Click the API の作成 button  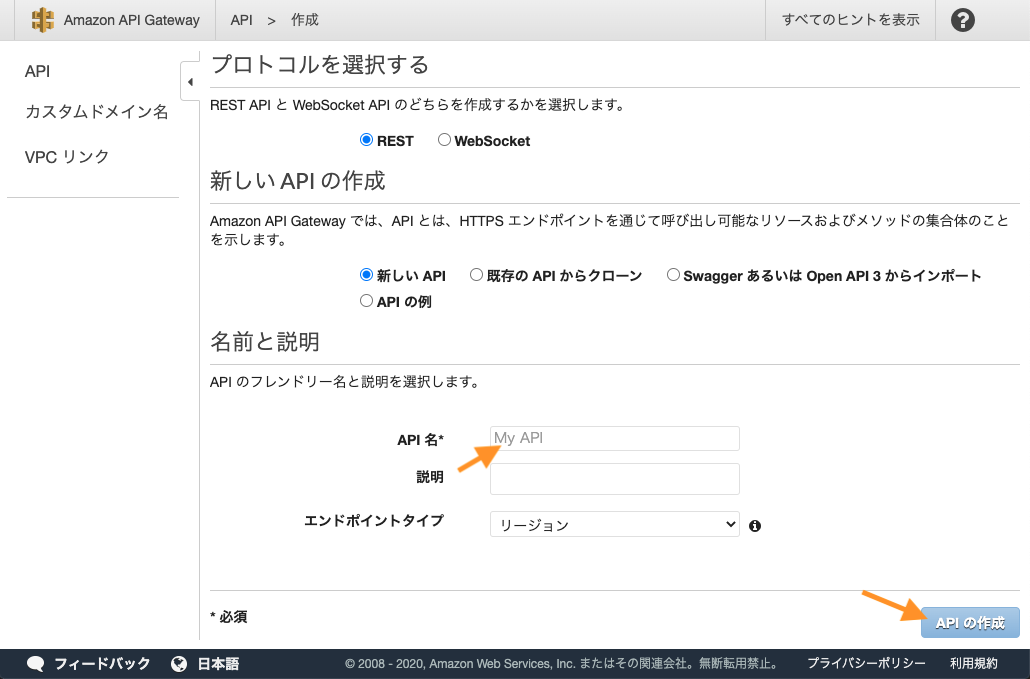(x=970, y=623)
